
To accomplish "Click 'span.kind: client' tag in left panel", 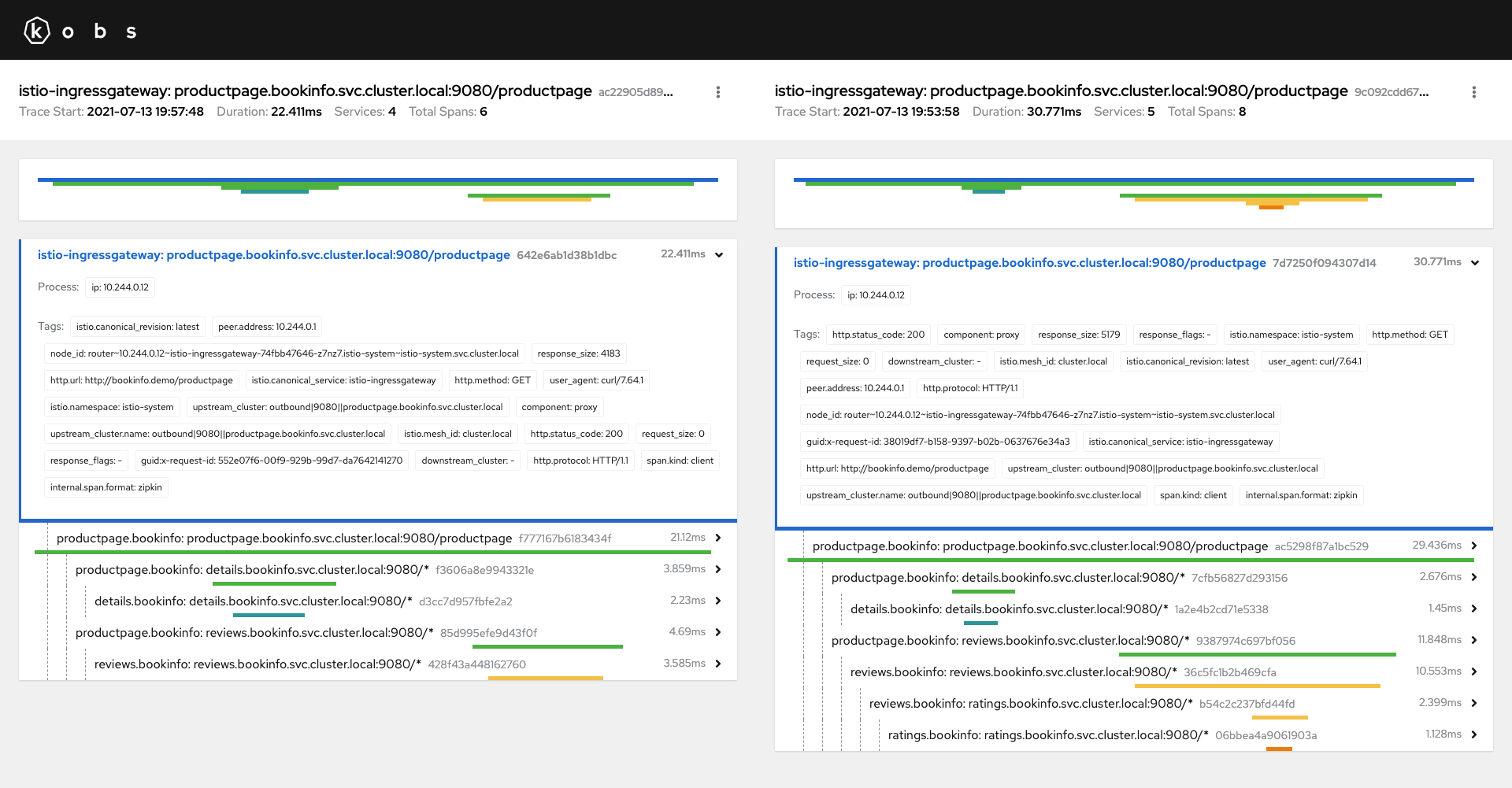I will coord(680,461).
